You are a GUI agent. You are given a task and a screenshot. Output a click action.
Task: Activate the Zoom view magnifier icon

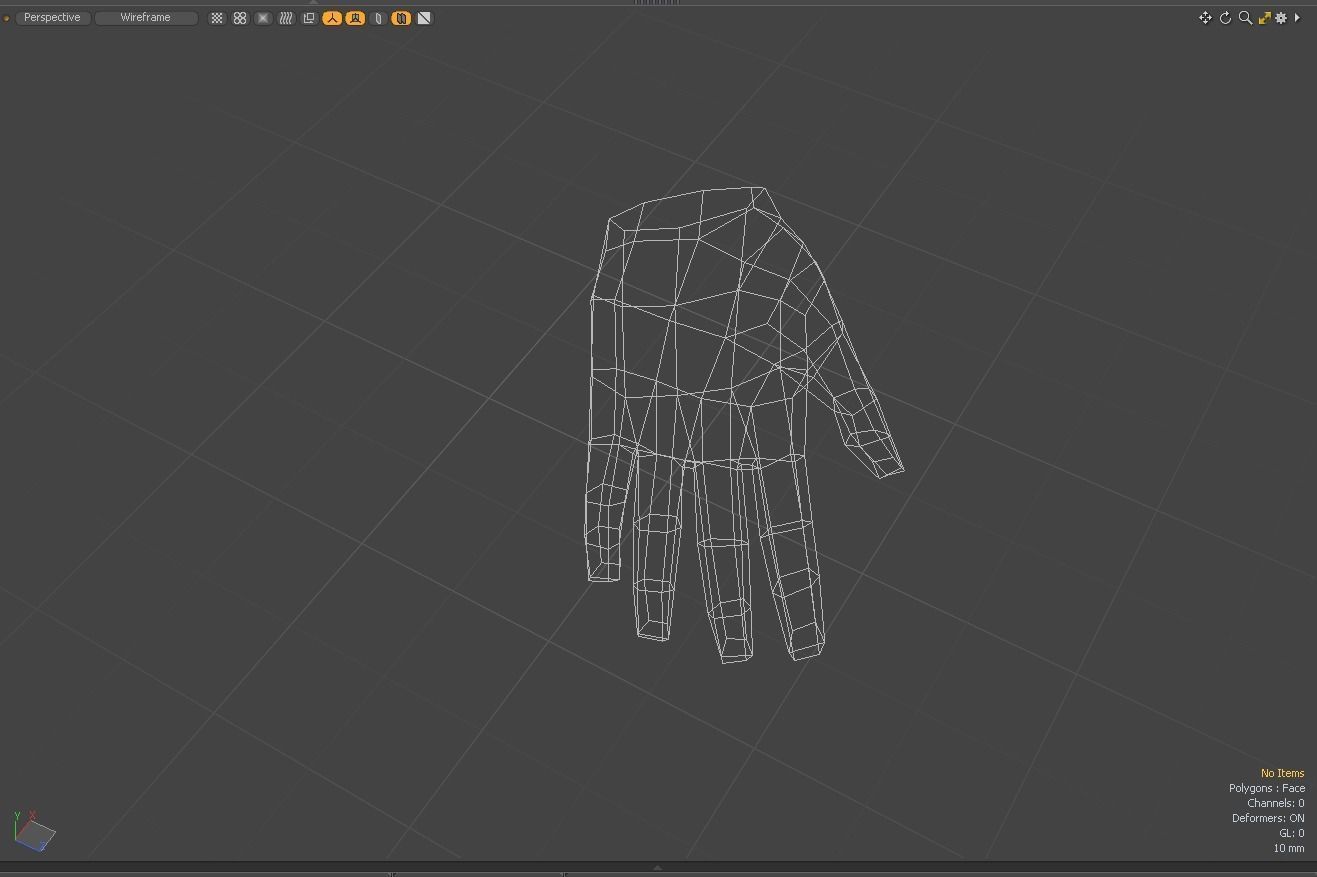pyautogui.click(x=1244, y=17)
